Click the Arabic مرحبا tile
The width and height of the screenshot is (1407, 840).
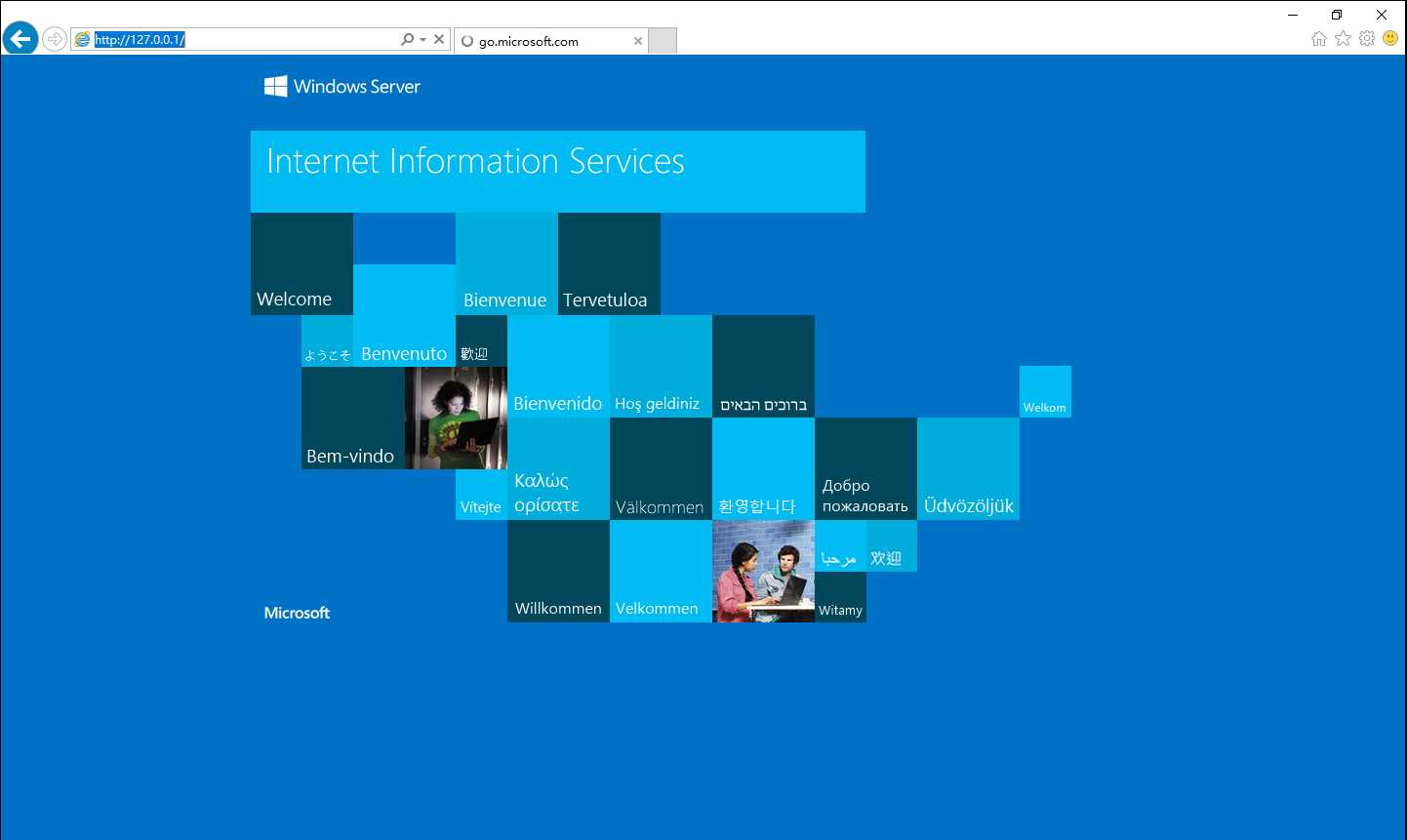(x=840, y=545)
